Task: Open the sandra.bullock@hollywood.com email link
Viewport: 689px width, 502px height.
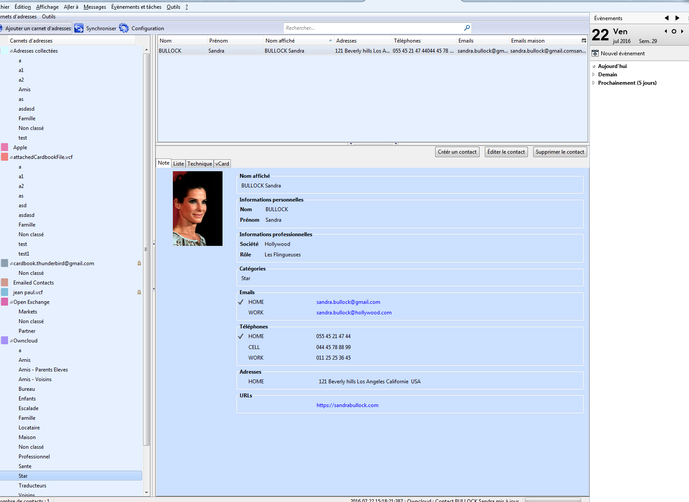Action: coord(354,312)
